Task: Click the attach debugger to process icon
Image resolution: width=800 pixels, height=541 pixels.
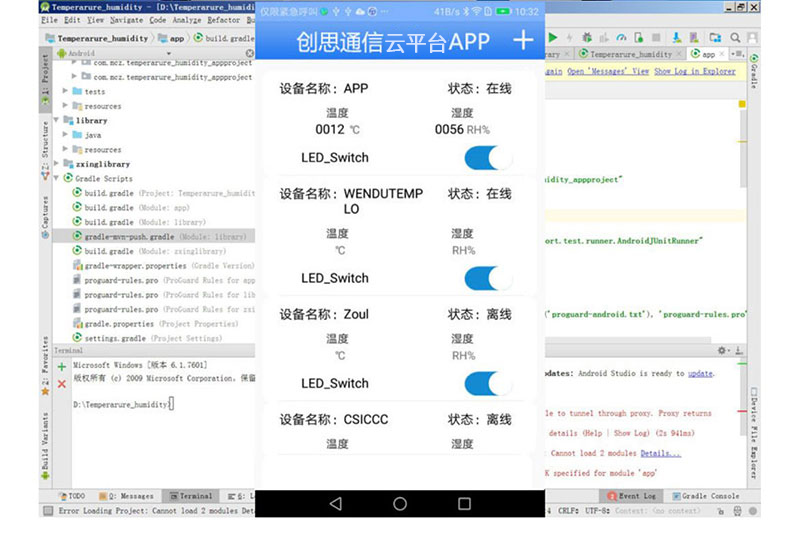Action: click(638, 37)
